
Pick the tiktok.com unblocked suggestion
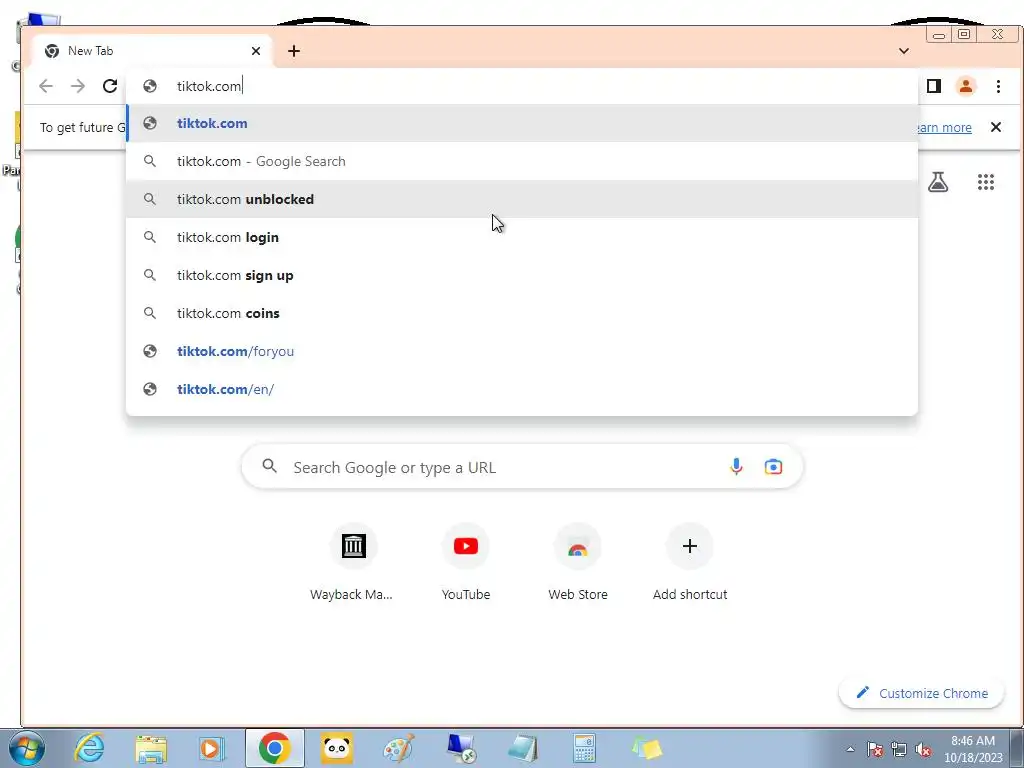point(522,199)
